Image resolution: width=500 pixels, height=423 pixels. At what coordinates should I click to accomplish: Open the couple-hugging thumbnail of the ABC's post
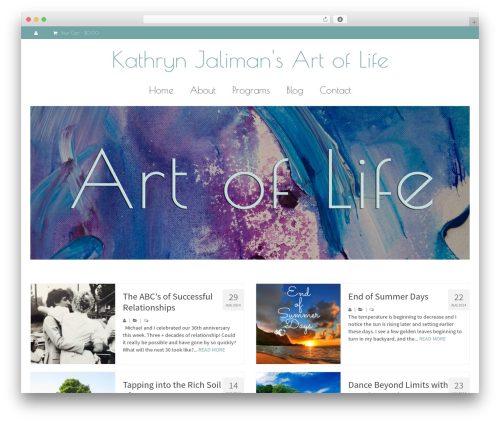coord(73,324)
